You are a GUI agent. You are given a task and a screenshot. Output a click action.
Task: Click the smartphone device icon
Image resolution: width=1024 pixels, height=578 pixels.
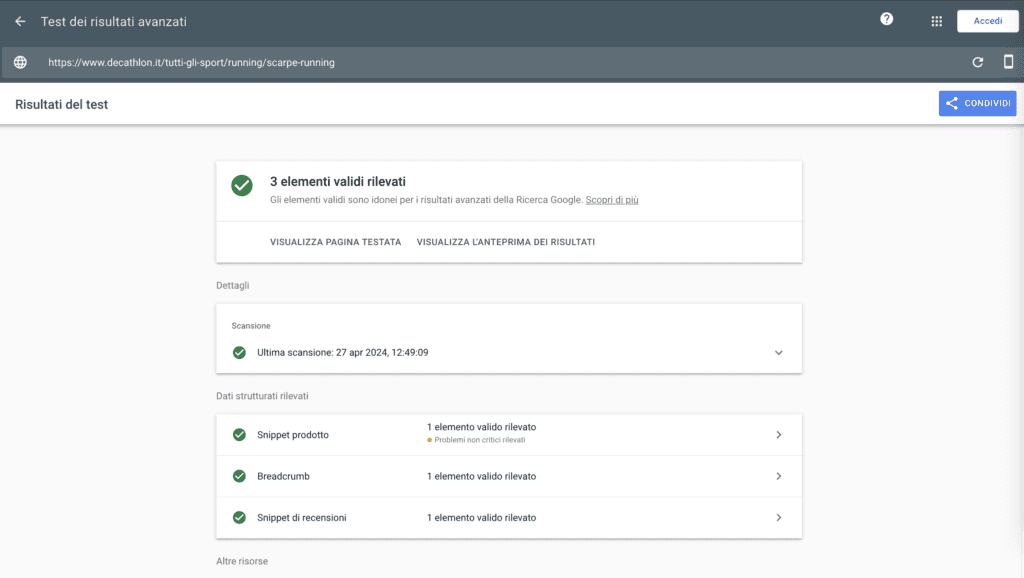pos(1008,61)
